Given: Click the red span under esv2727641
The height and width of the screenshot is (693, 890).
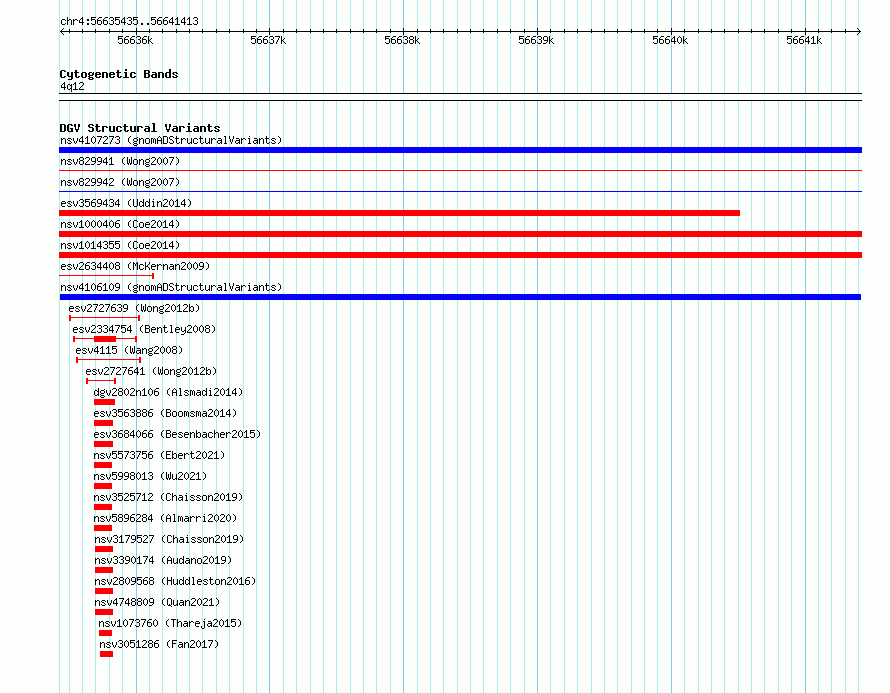Looking at the screenshot, I should point(101,381).
